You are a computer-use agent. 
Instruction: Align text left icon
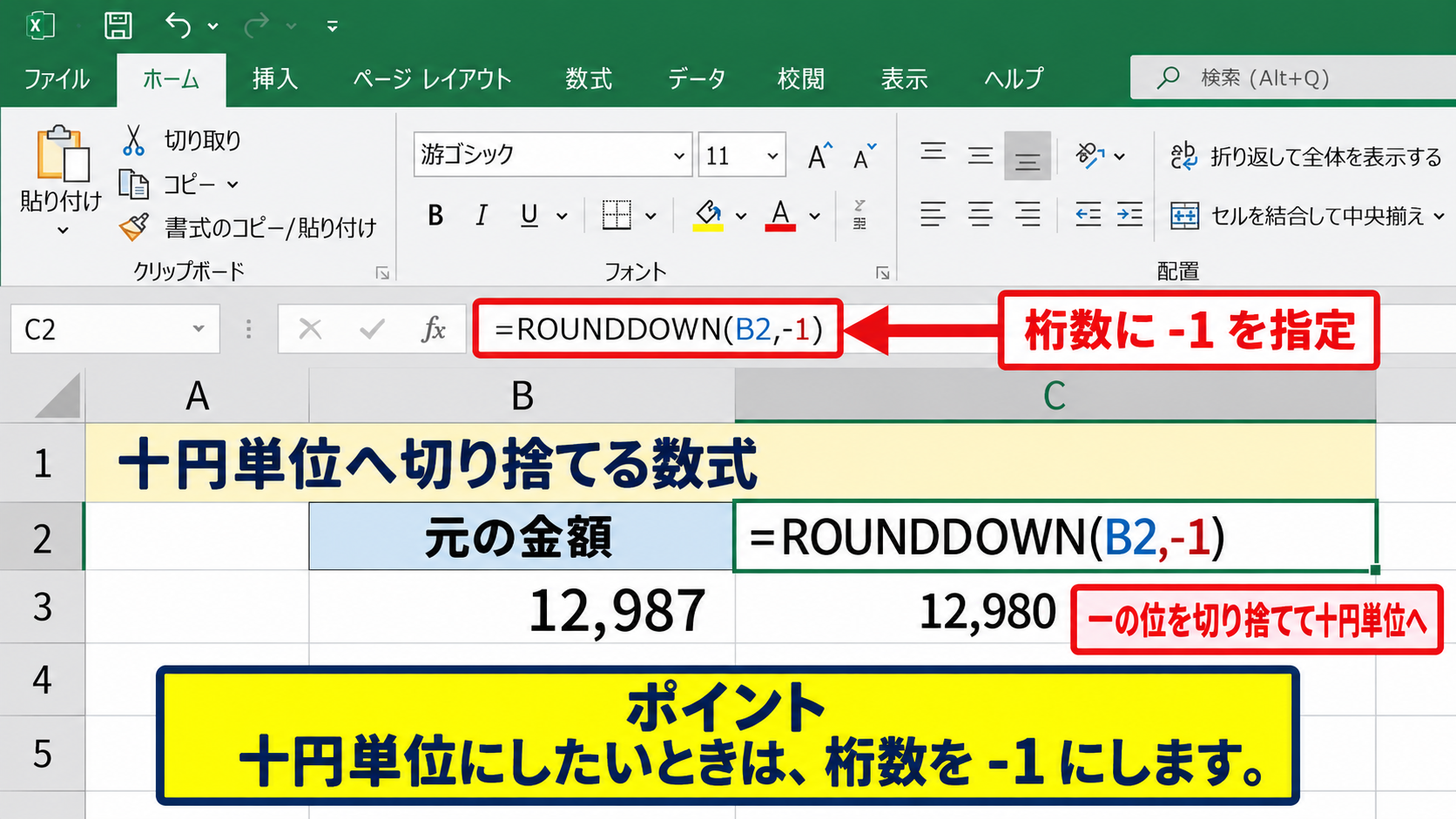(x=934, y=214)
